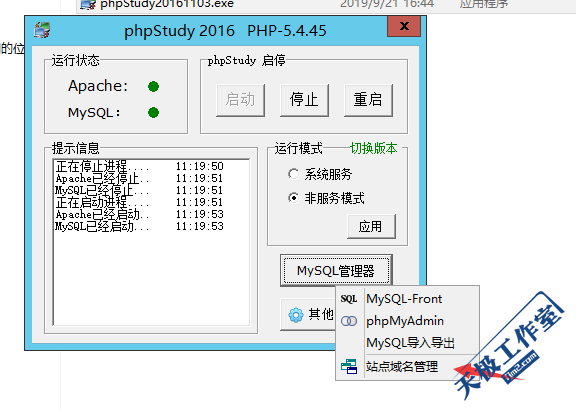Viewport: 576px width, 409px height.
Task: Click the 应用 apply button
Action: coord(371,226)
